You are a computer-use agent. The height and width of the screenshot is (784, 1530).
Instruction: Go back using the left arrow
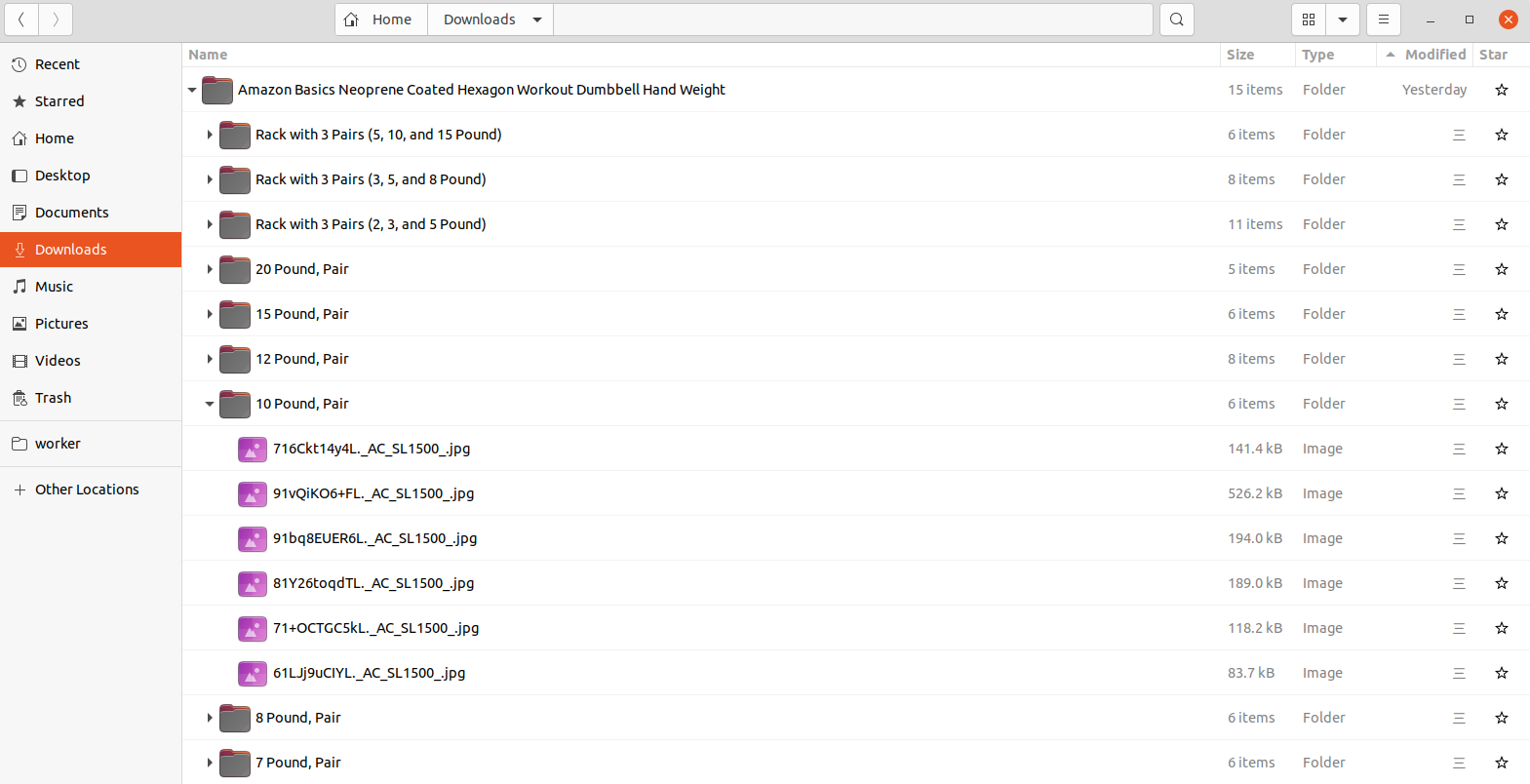21,20
